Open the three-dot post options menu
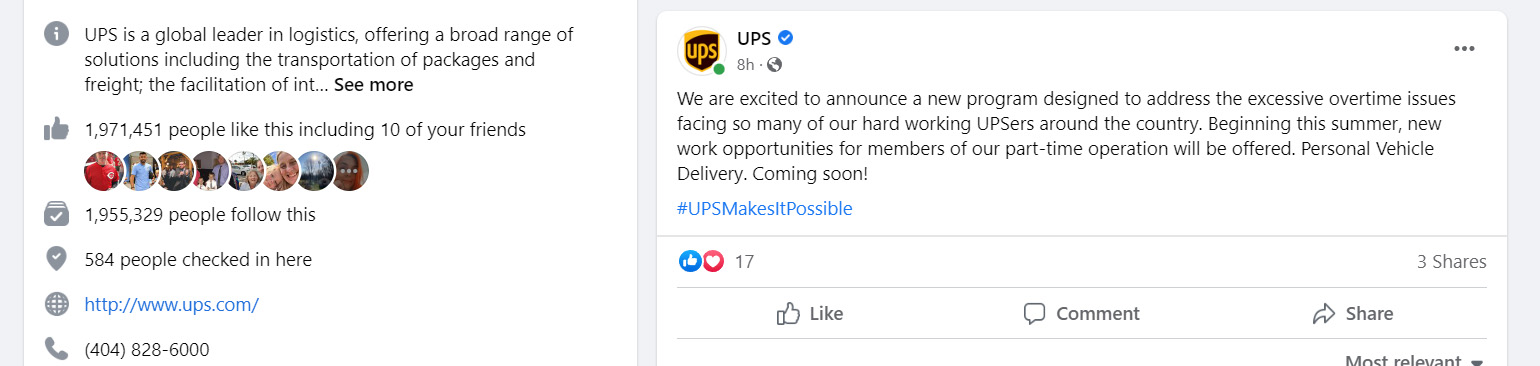Screen dimensions: 1540x366 click(1464, 49)
